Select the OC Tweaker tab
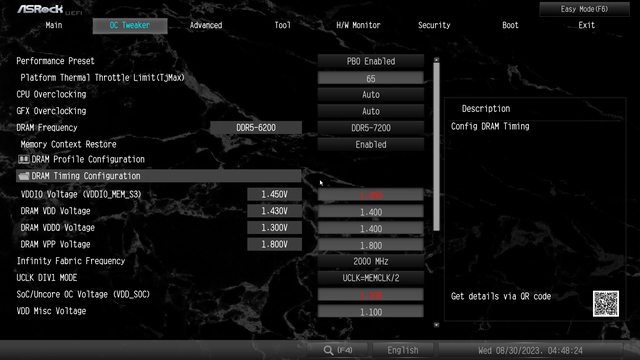This screenshot has width=640, height=360. 130,25
